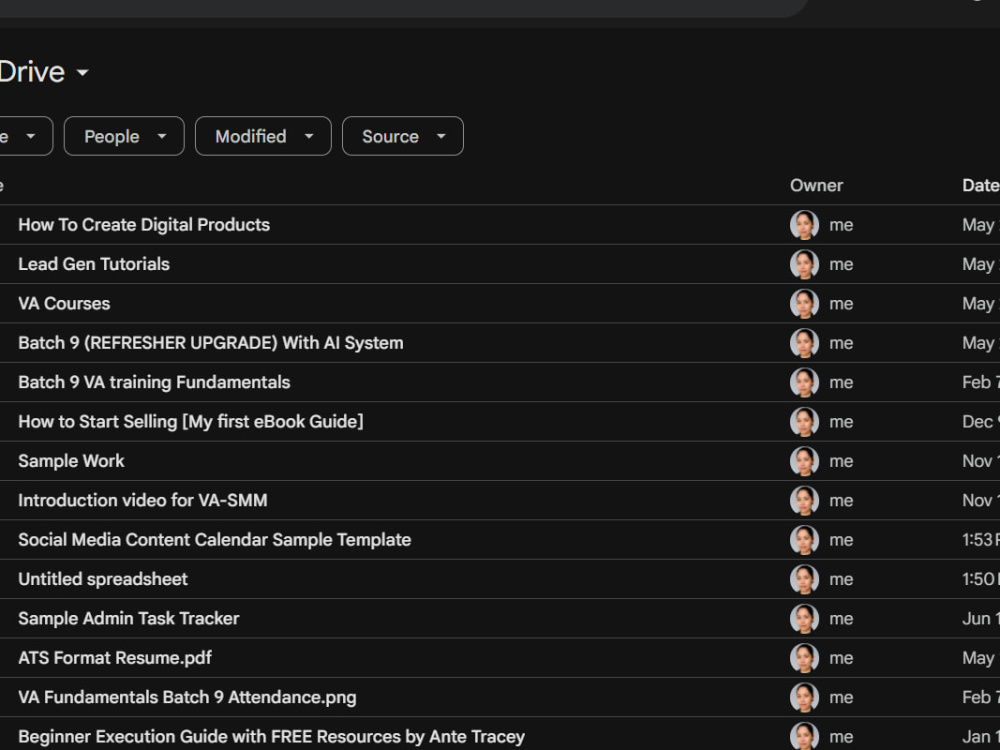Image resolution: width=1000 pixels, height=750 pixels.
Task: Click owner avatar for How to Start Selling
Action: [x=804, y=422]
